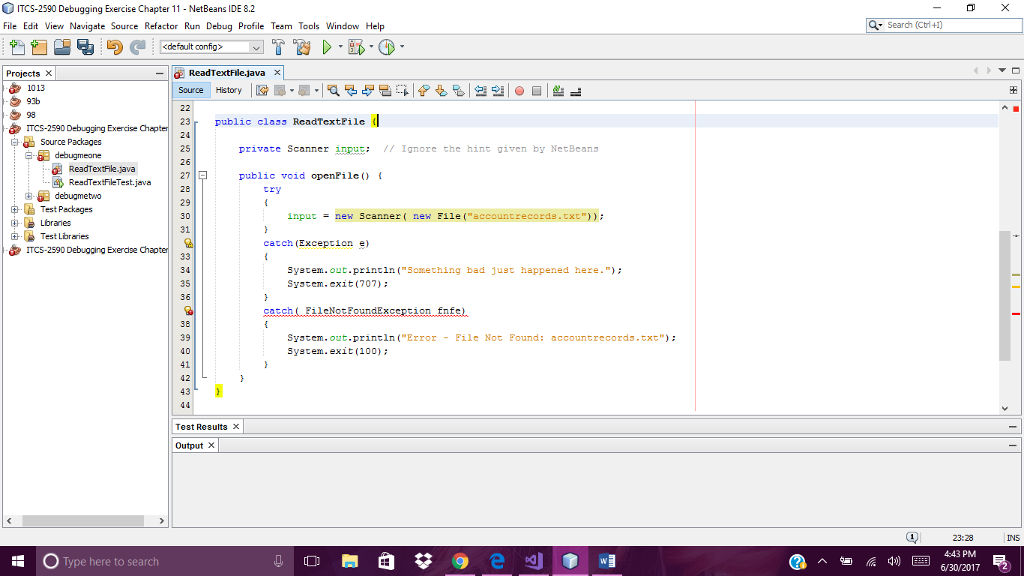Open the New Project dialog
The image size is (1024, 576).
coord(37,46)
